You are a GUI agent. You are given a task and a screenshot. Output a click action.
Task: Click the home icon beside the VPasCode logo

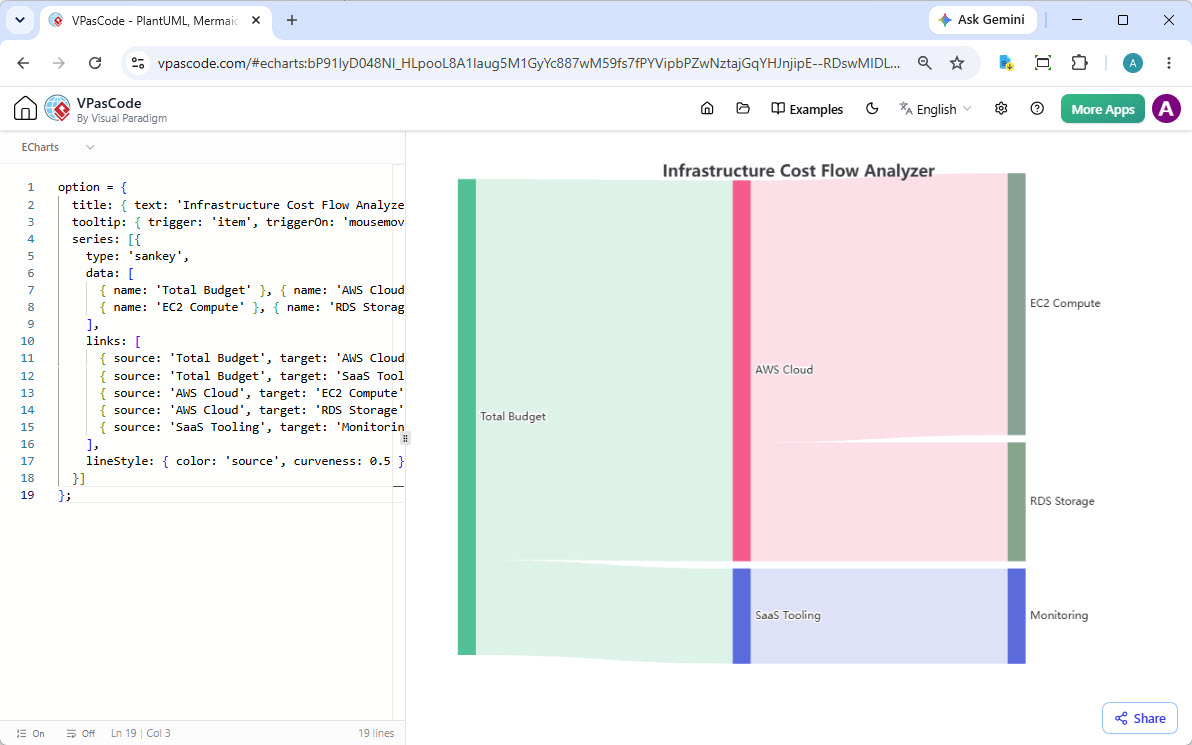pyautogui.click(x=25, y=109)
